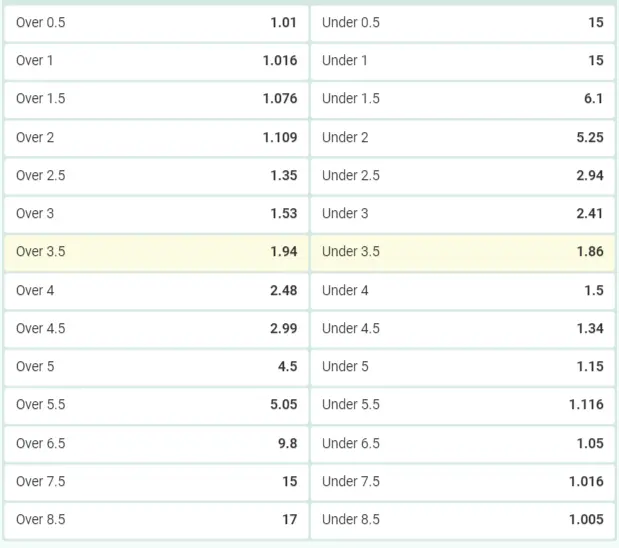The image size is (619, 548).
Task: Click Under 8.5 priced 1.005
Action: (463, 520)
